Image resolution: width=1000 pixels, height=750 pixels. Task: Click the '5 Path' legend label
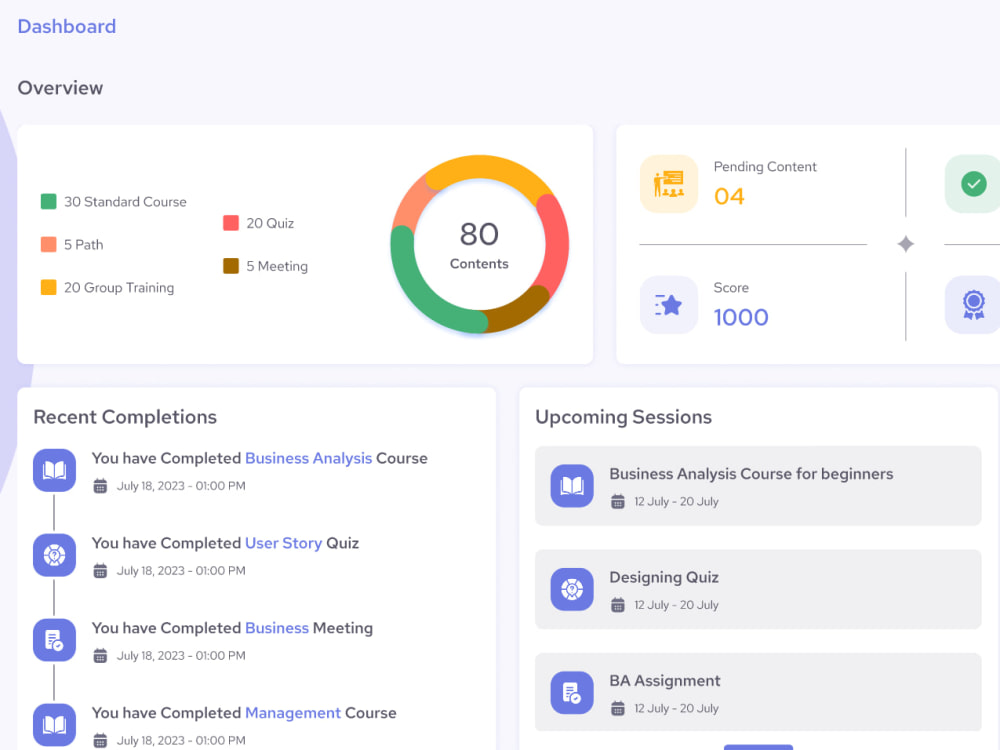pyautogui.click(x=84, y=245)
